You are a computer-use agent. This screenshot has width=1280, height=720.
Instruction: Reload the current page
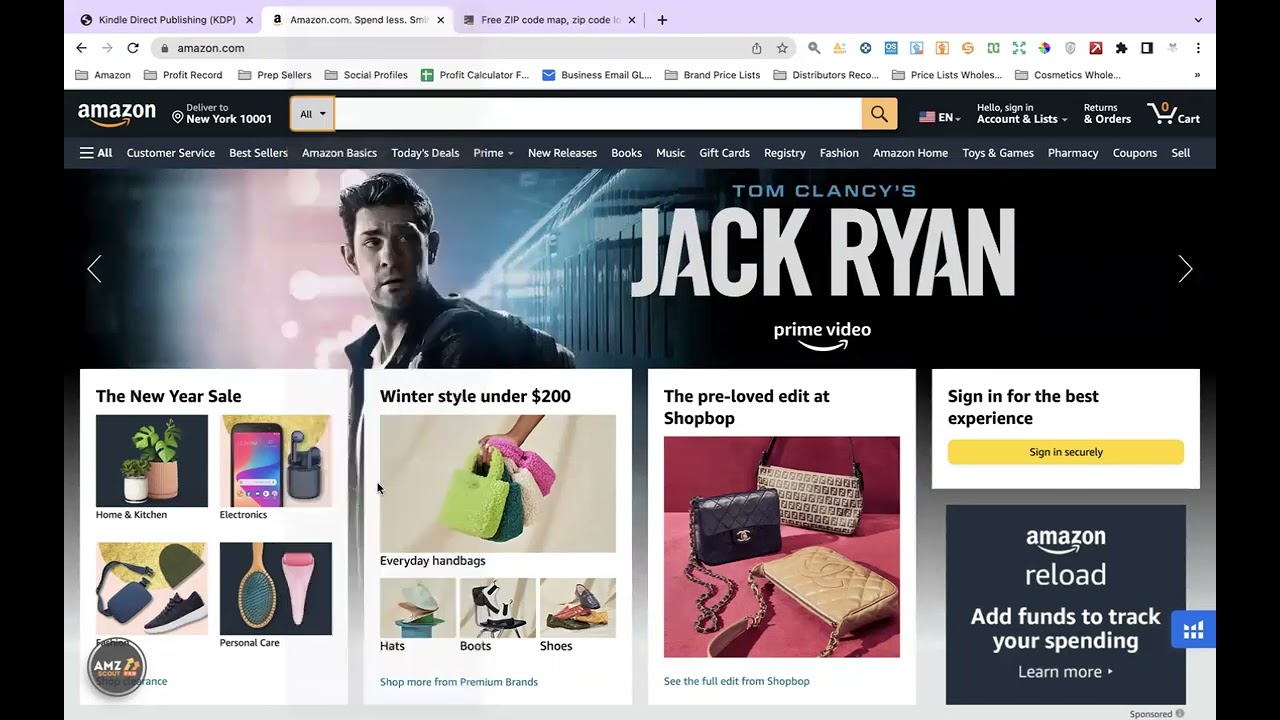(133, 48)
